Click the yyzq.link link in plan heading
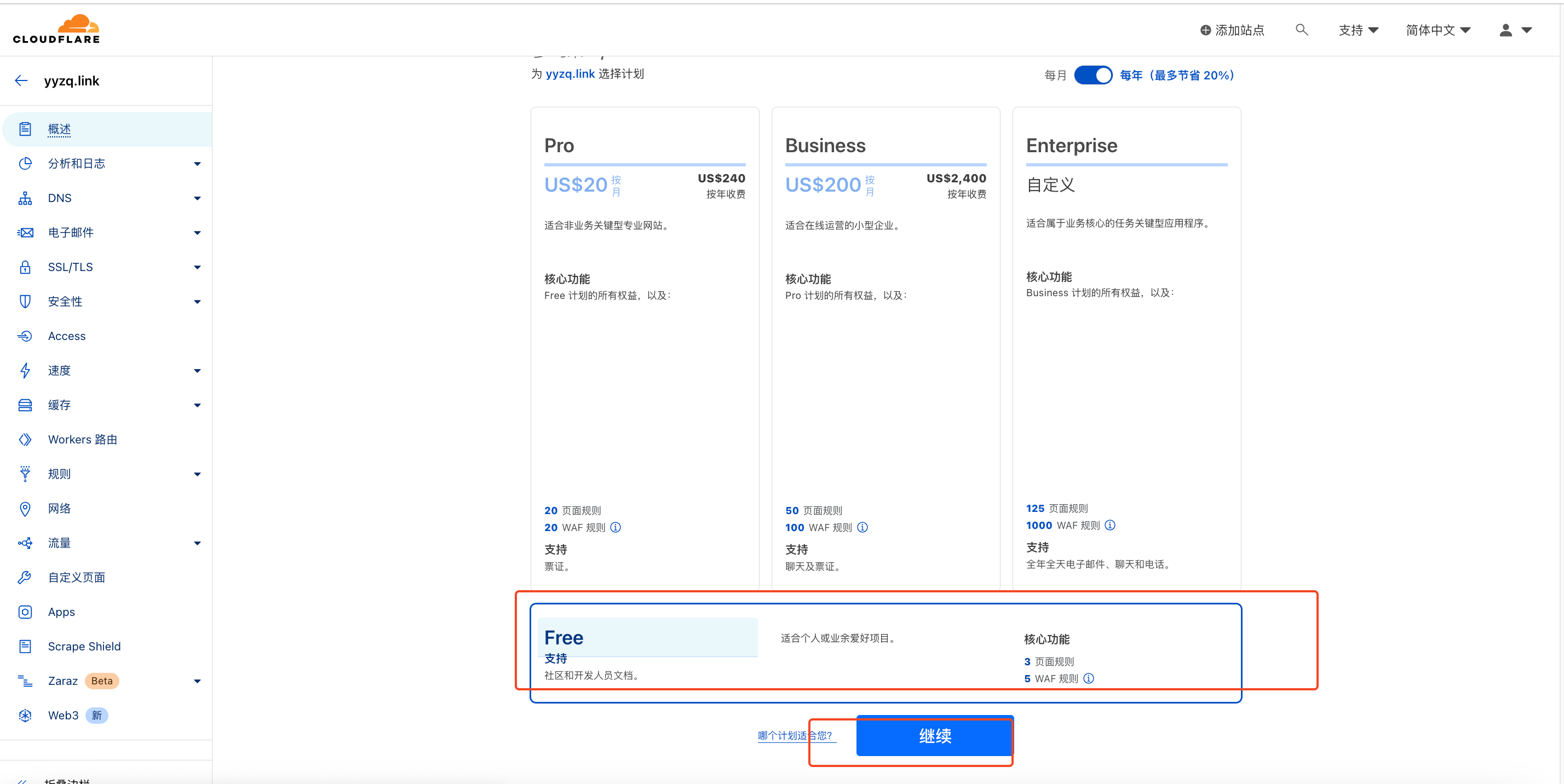Viewport: 1564px width, 784px height. tap(570, 73)
